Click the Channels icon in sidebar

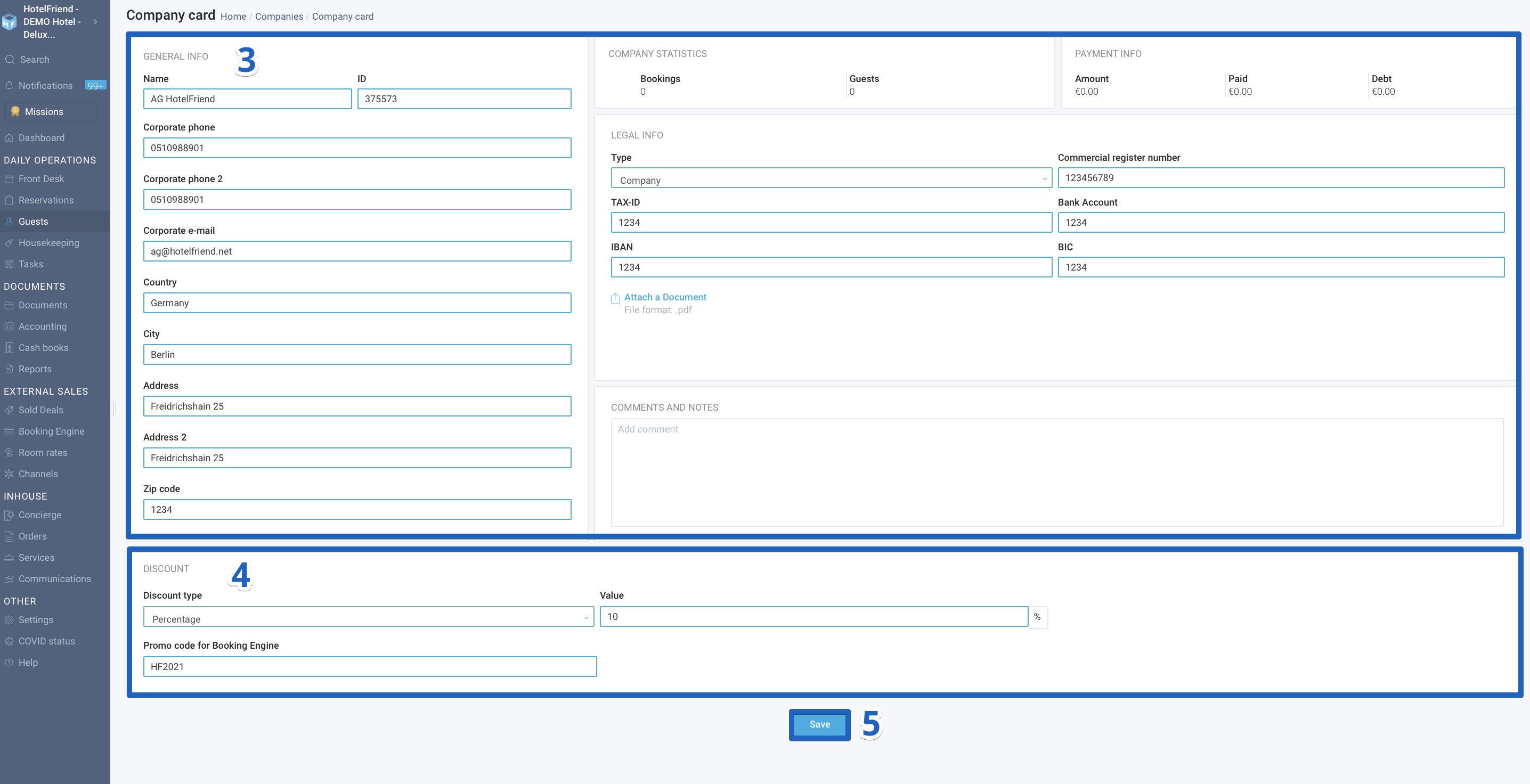point(9,474)
